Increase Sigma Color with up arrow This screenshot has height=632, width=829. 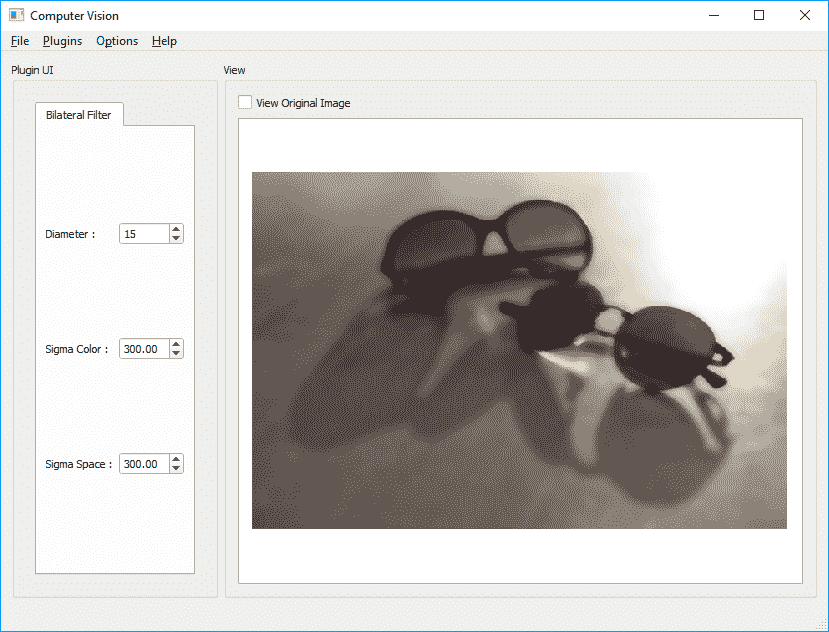[x=176, y=344]
